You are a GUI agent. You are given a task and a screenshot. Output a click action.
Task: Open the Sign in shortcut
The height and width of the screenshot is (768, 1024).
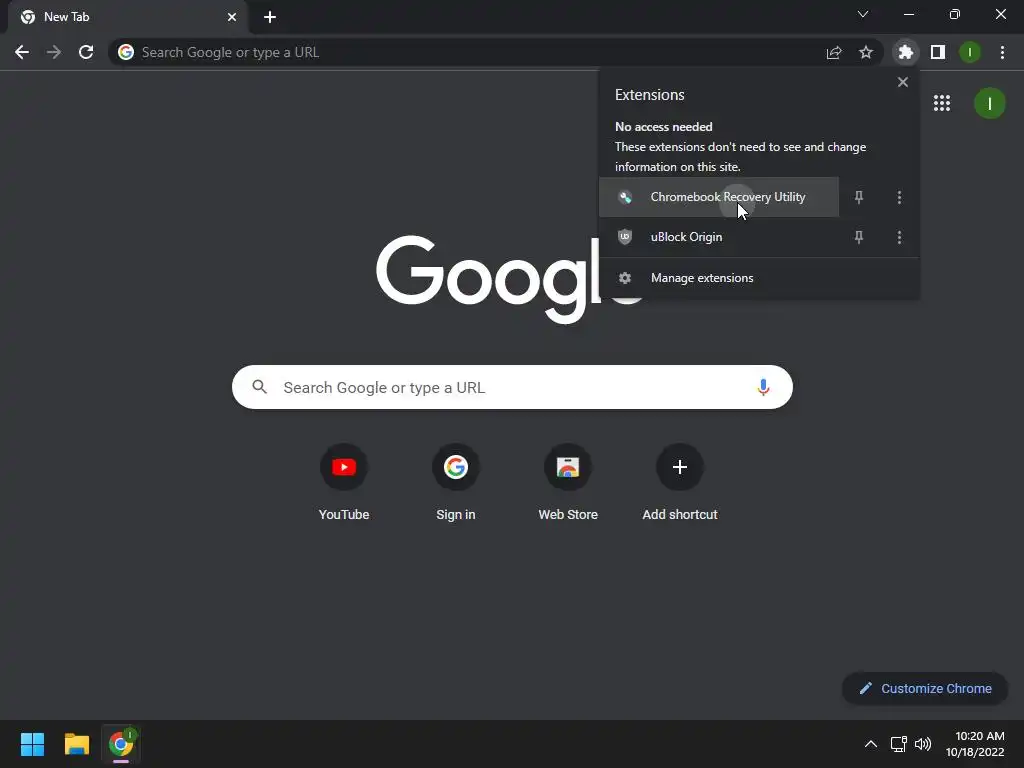click(x=456, y=483)
